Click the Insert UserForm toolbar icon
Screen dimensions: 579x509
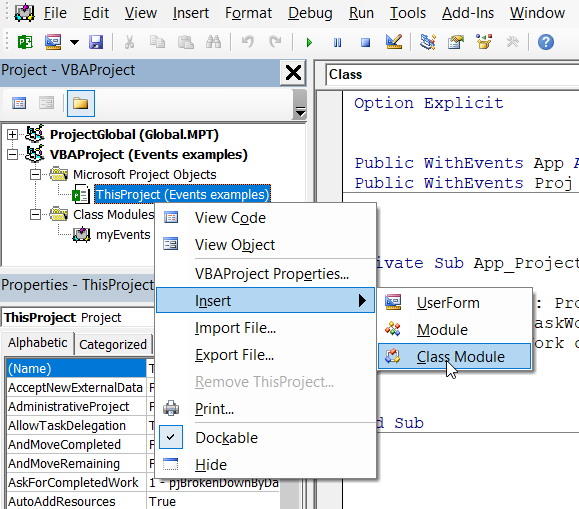(x=53, y=42)
